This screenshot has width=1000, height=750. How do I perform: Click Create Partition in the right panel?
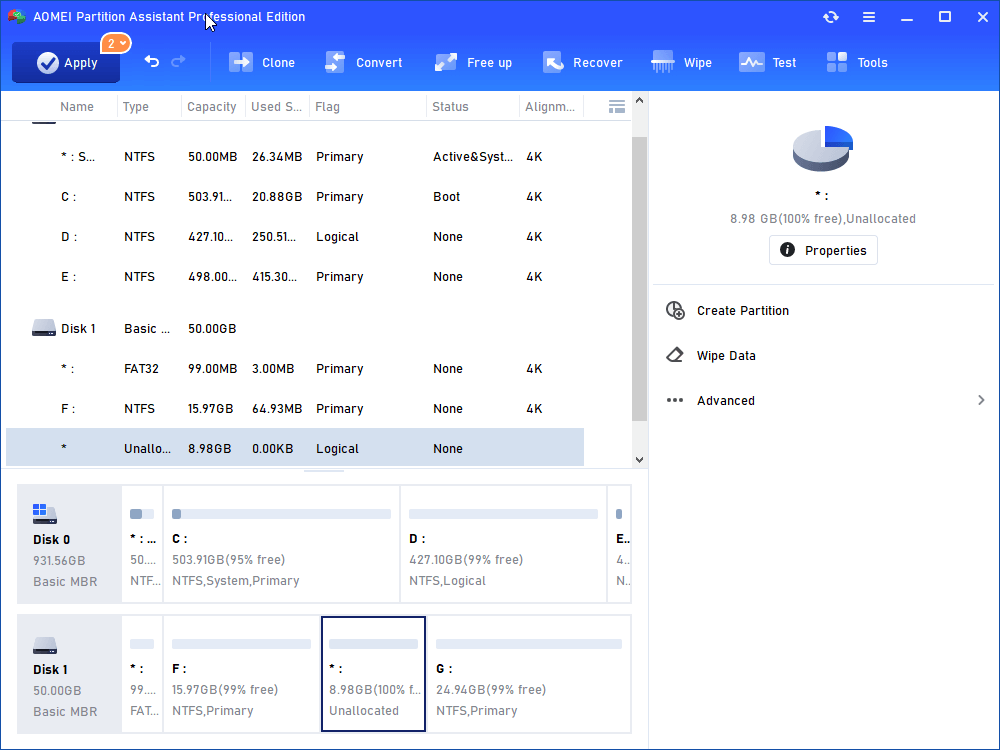[x=742, y=311]
